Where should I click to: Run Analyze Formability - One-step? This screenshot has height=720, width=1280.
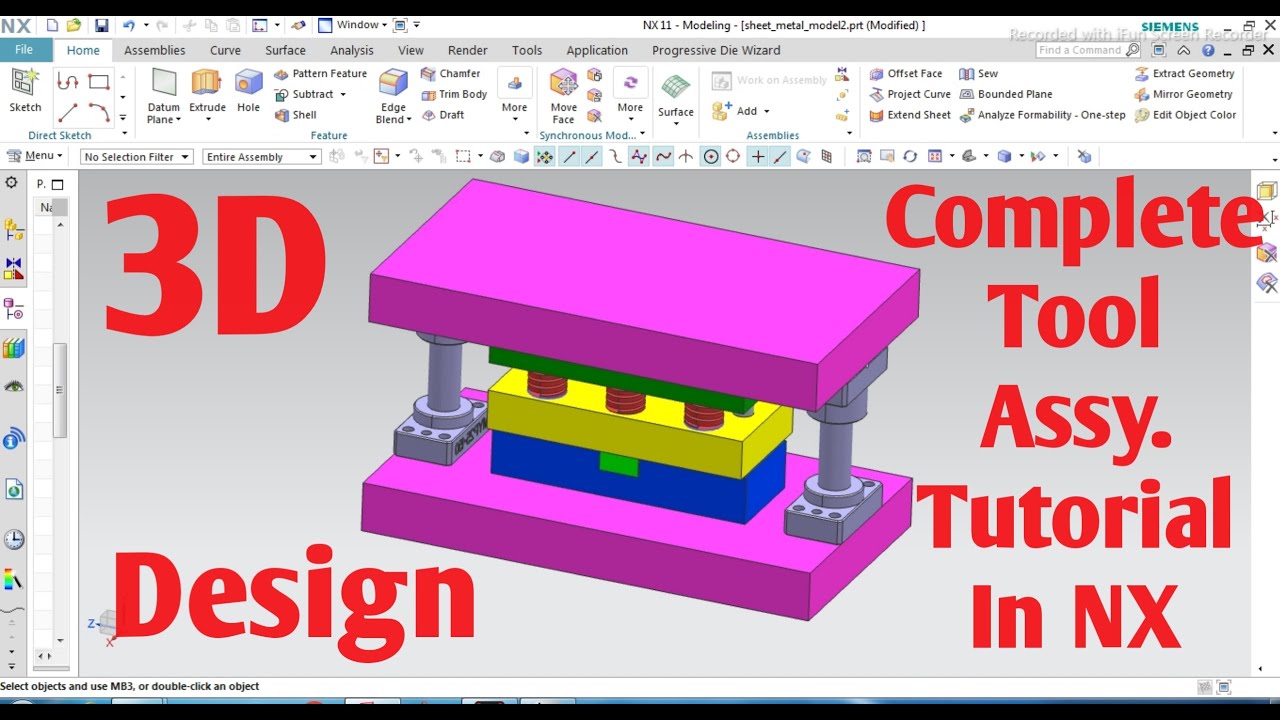[1042, 115]
